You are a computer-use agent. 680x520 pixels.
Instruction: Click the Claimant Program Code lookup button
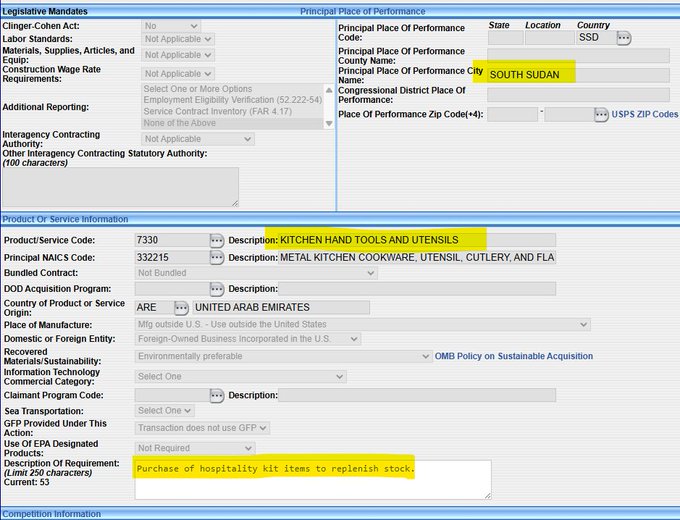click(x=217, y=395)
